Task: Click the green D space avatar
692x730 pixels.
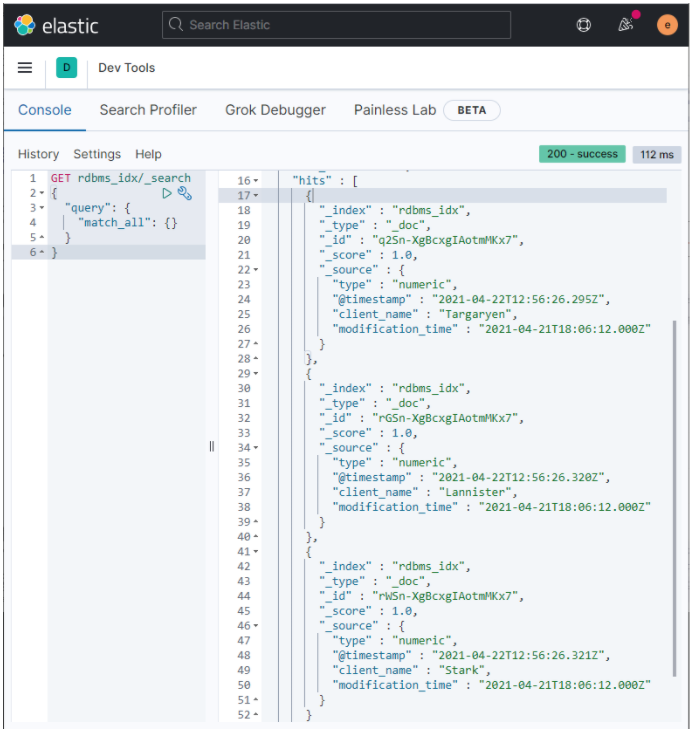Action: tap(66, 68)
